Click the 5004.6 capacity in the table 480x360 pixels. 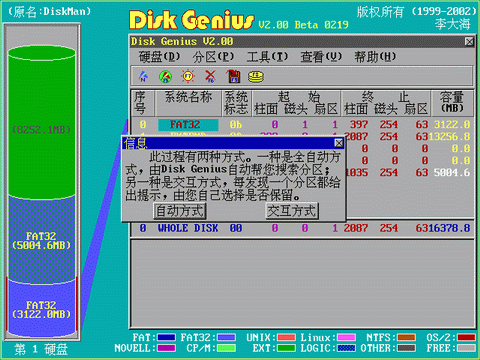tap(452, 173)
